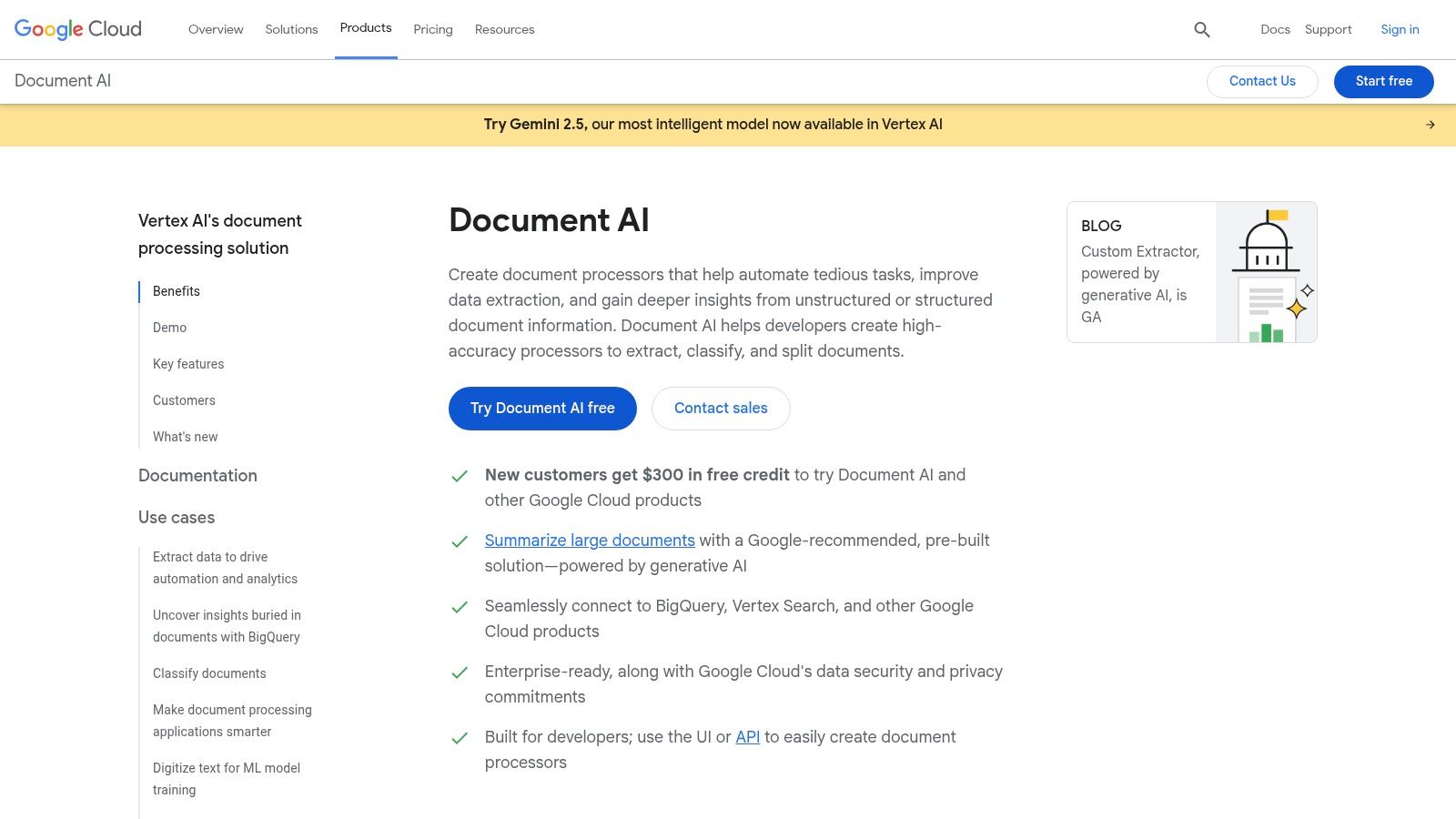Image resolution: width=1456 pixels, height=819 pixels.
Task: Open the Summarize large documents link
Action: tap(589, 540)
